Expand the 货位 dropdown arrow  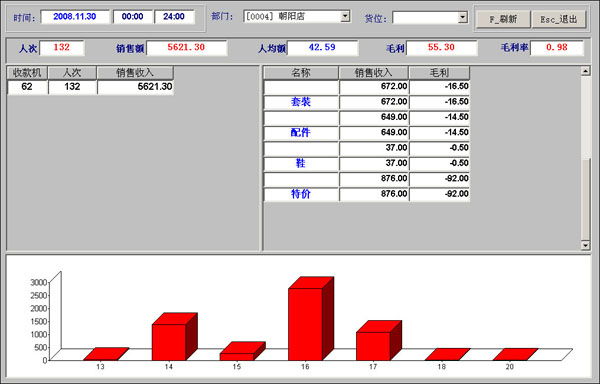coord(463,17)
